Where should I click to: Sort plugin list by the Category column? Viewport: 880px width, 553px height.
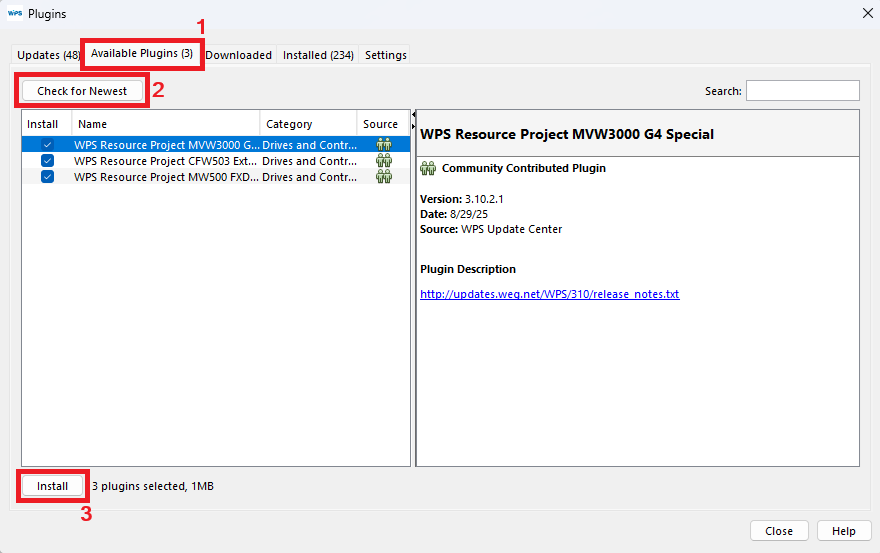[x=308, y=124]
